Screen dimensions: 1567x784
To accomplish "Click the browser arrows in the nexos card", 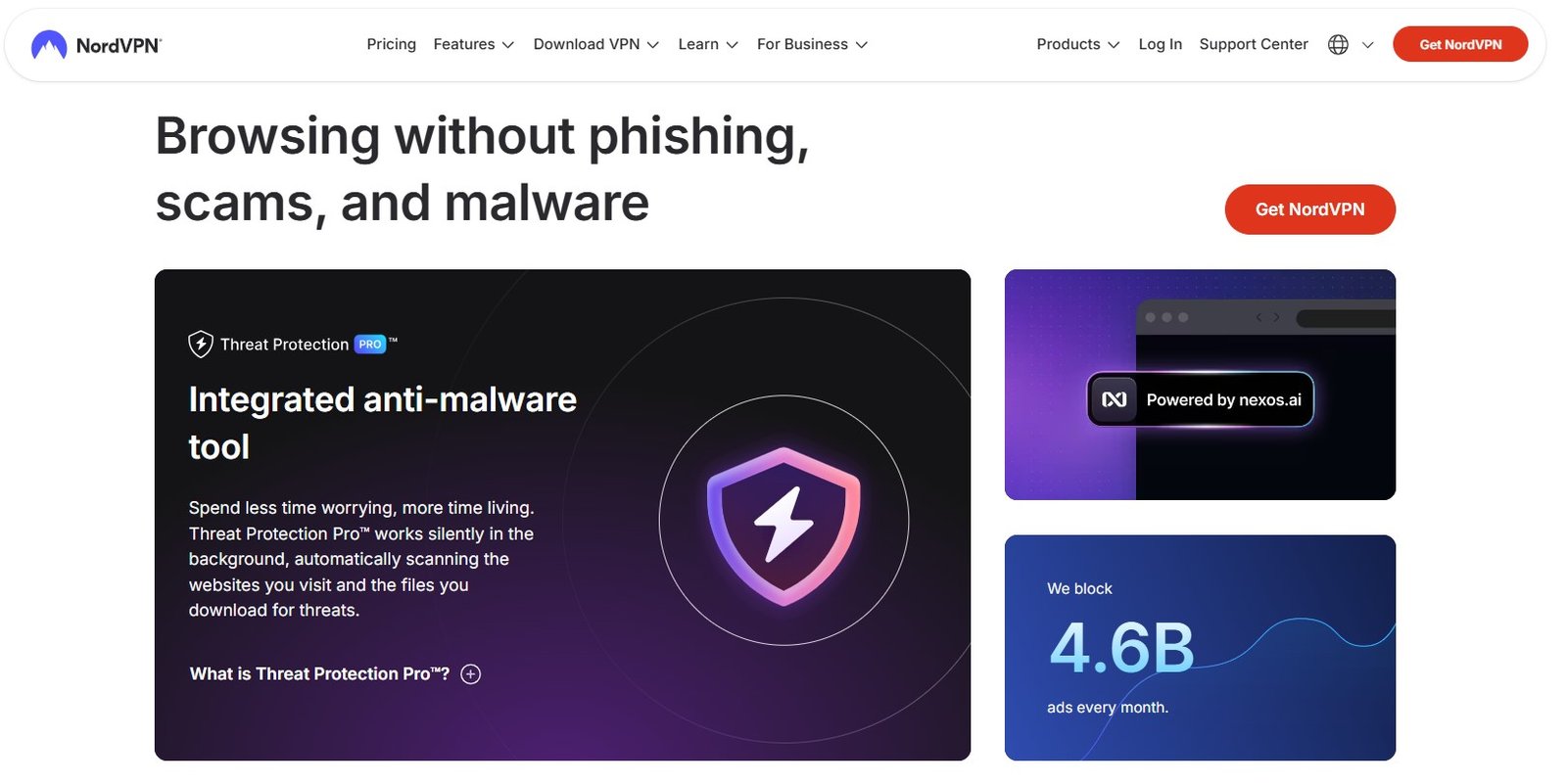I will coord(1268,317).
